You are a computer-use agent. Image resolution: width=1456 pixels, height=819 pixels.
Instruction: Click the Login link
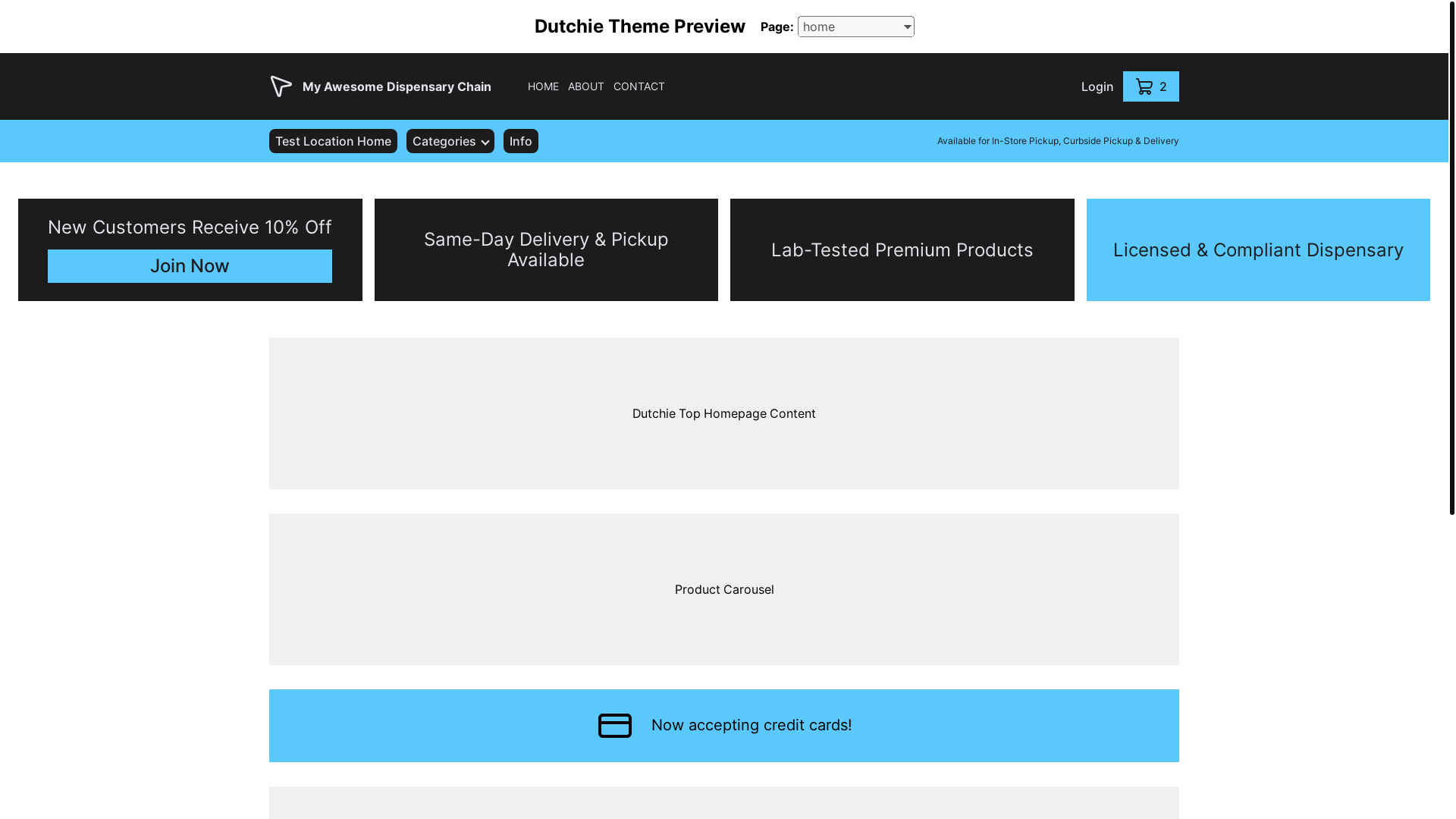pos(1097,86)
